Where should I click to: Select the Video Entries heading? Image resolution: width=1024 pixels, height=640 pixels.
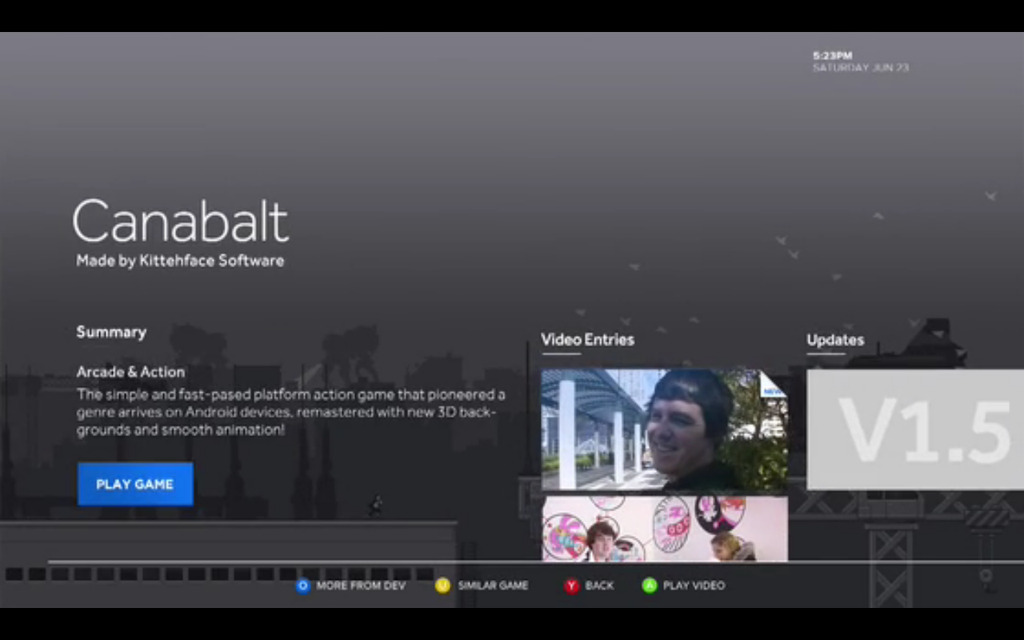pos(587,340)
